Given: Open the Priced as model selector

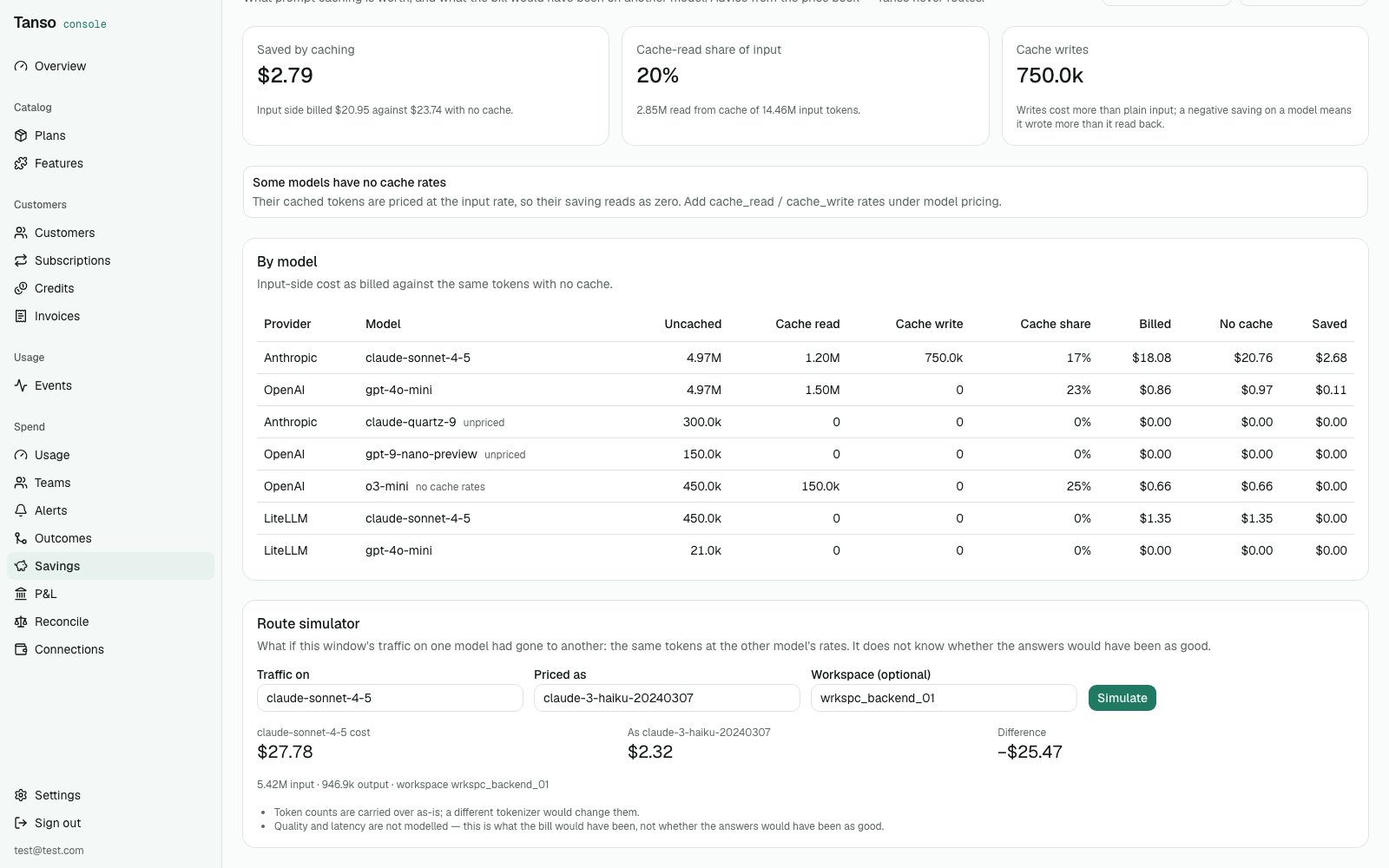Looking at the screenshot, I should 667,698.
